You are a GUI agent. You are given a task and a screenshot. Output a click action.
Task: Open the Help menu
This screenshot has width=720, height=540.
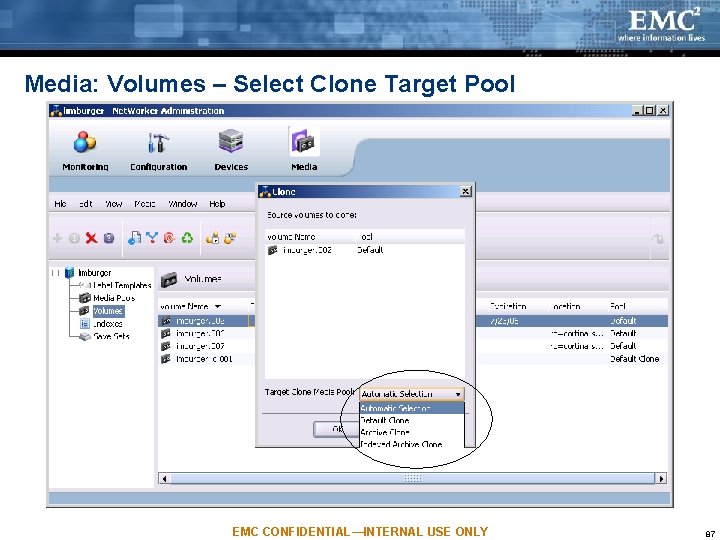217,204
